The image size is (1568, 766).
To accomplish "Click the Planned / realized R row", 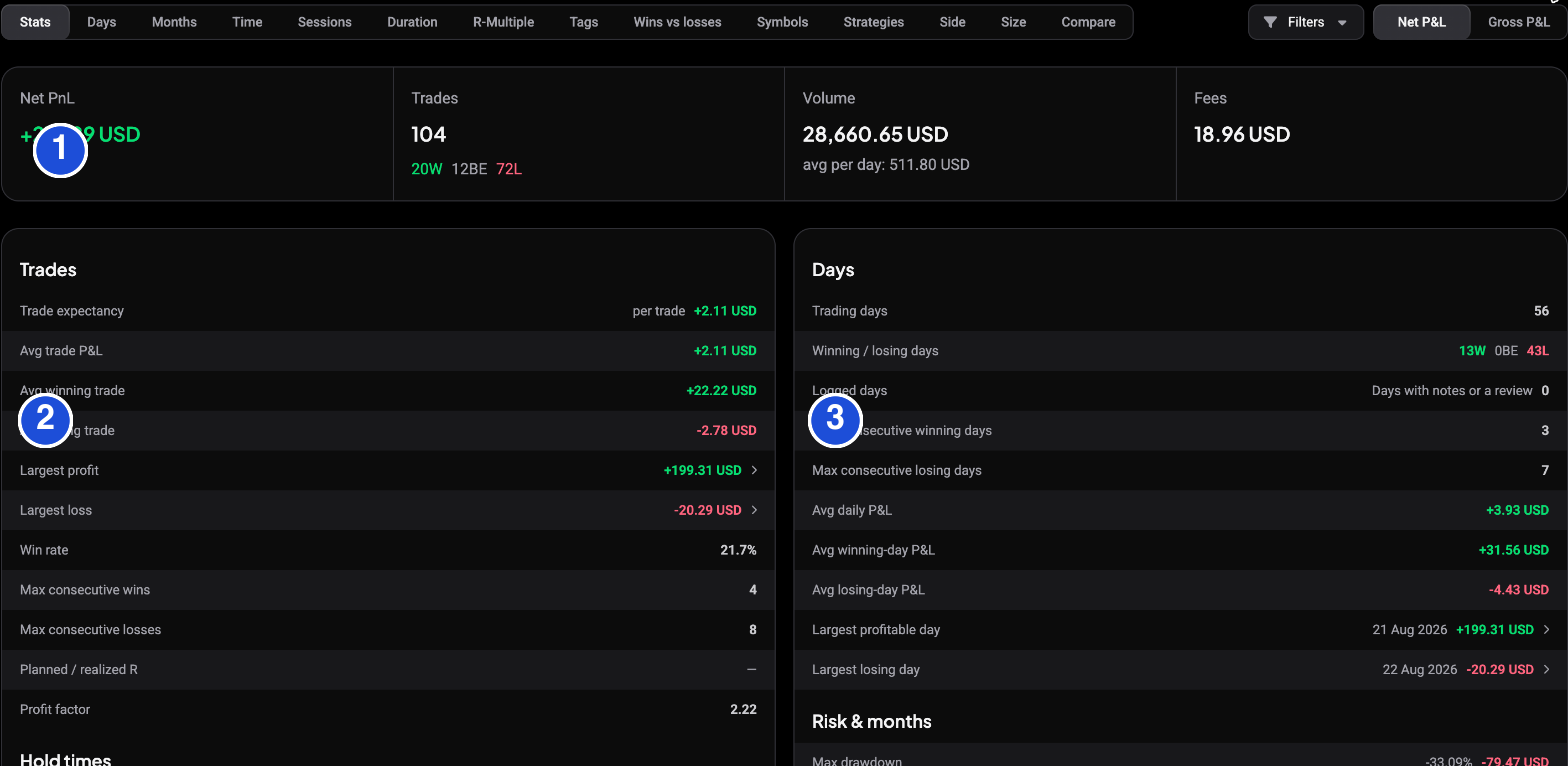I will pyautogui.click(x=388, y=670).
